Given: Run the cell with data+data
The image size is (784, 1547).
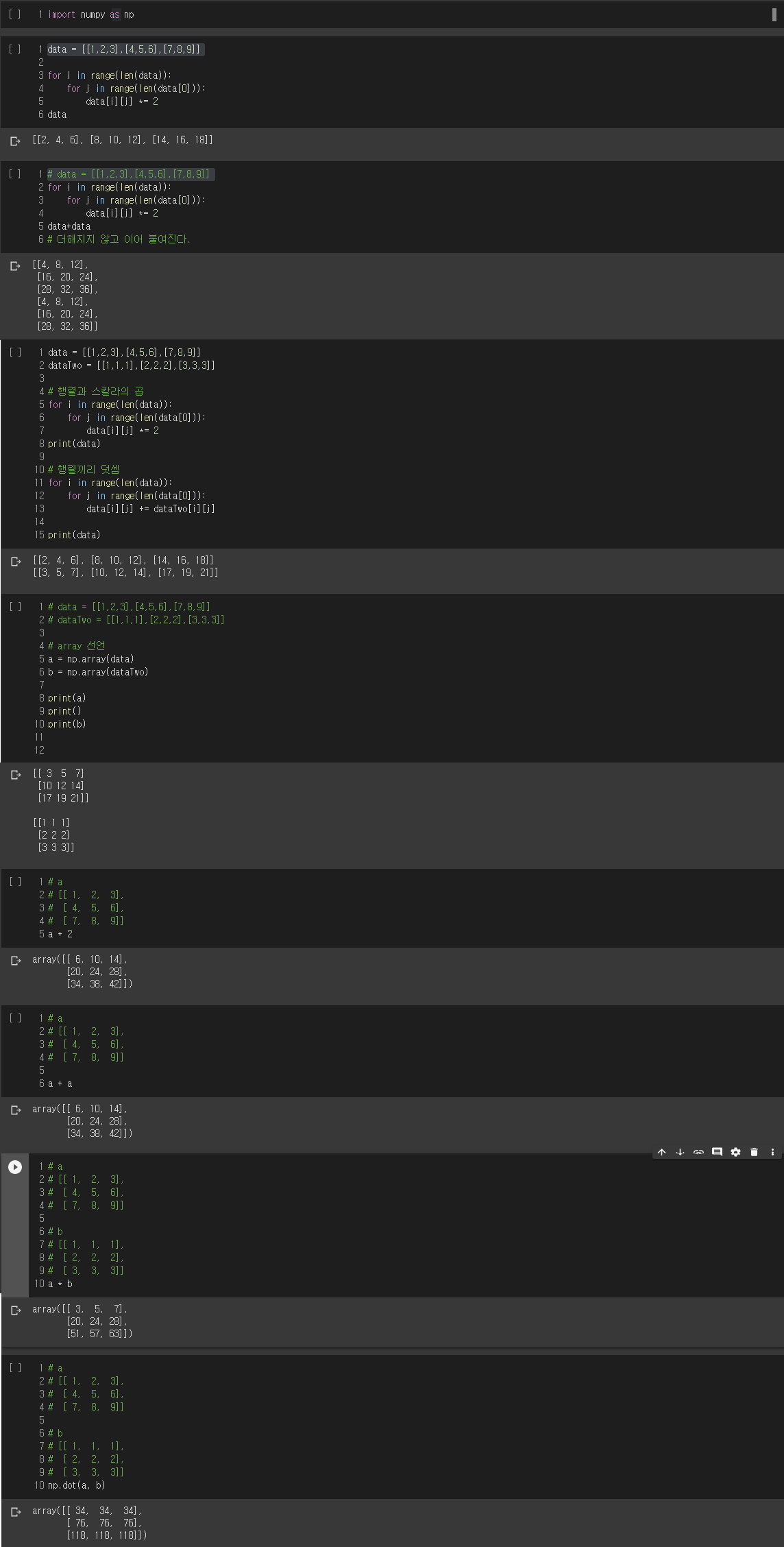Looking at the screenshot, I should point(15,174).
